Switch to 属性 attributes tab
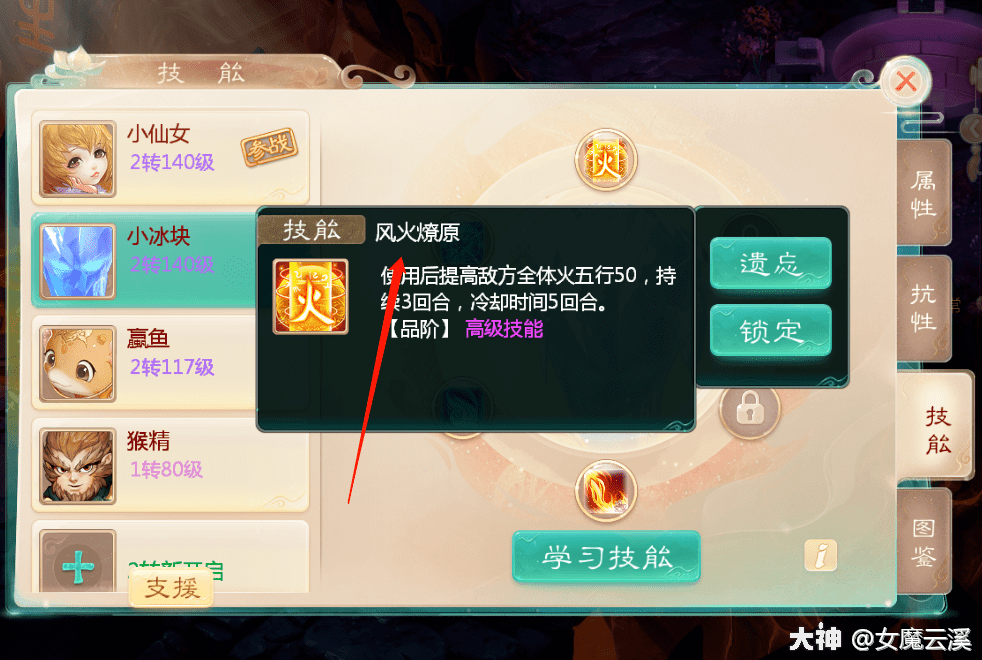 [x=924, y=193]
